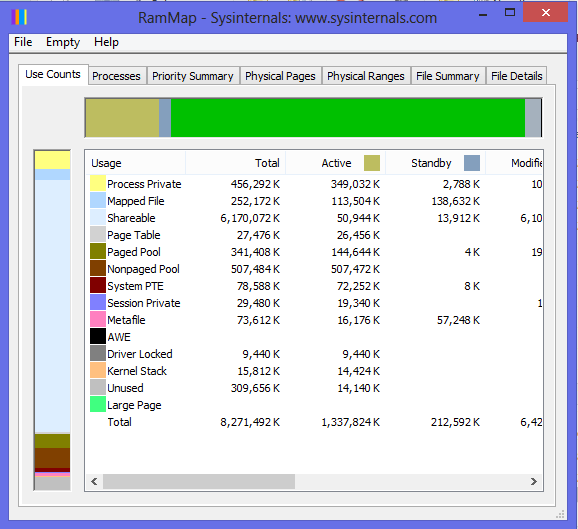Open the Physical Pages tab
578x529 pixels.
click(280, 76)
